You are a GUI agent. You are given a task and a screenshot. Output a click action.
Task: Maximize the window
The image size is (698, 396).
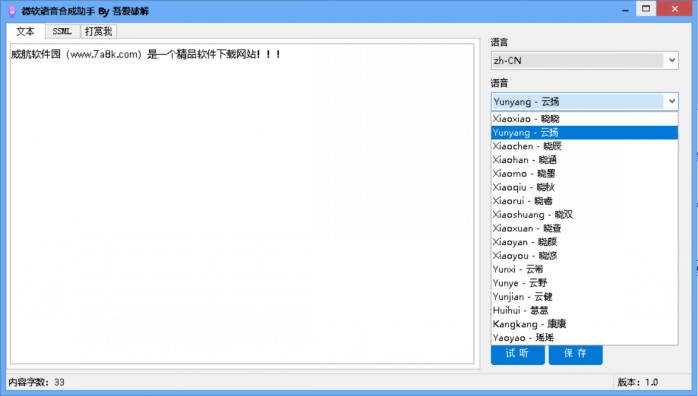tap(646, 9)
